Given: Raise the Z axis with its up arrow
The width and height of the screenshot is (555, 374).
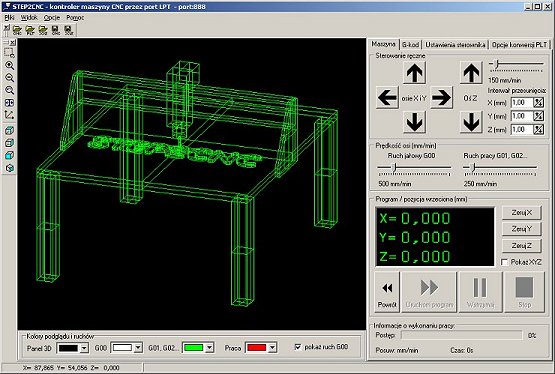Looking at the screenshot, I should click(471, 73).
